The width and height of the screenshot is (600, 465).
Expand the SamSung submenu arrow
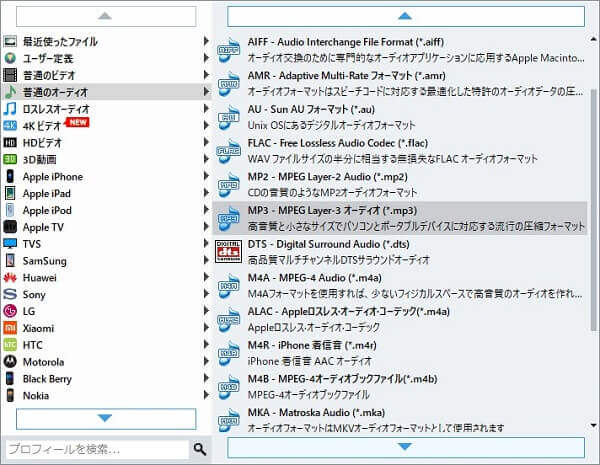tap(206, 260)
